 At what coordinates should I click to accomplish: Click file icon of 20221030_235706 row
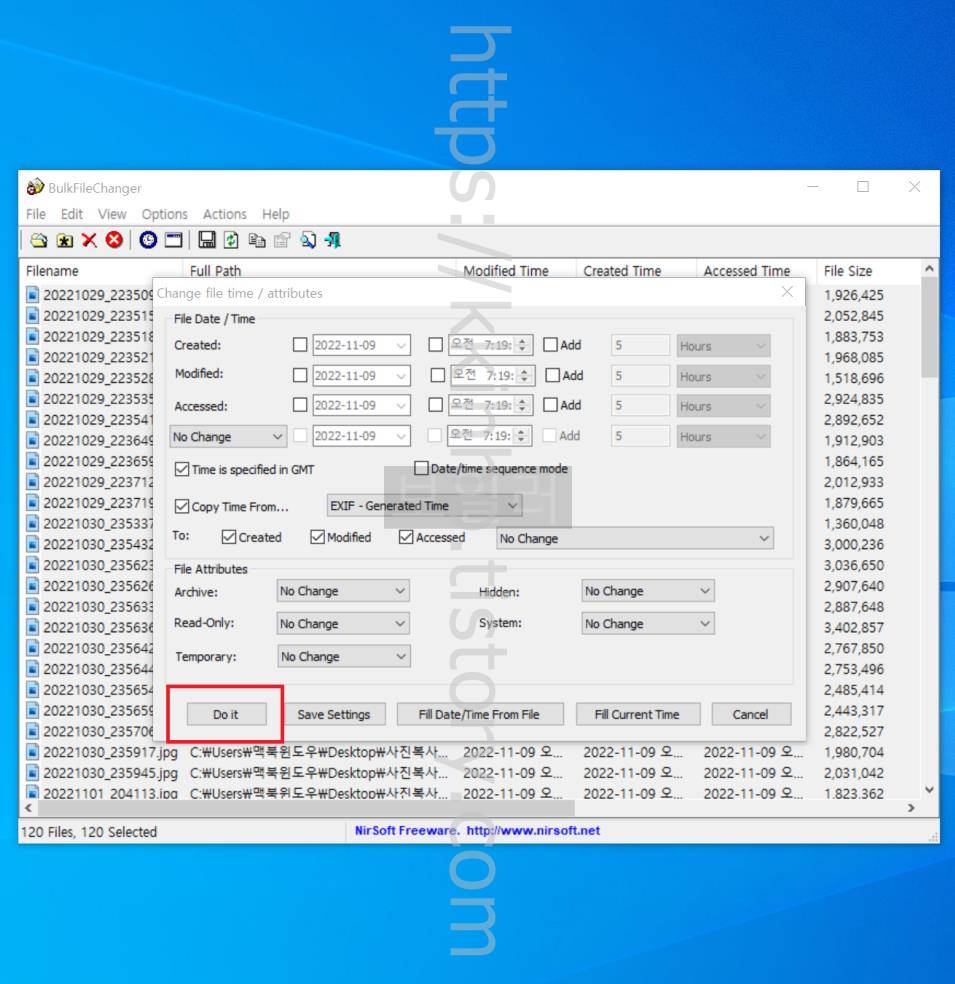(x=33, y=731)
